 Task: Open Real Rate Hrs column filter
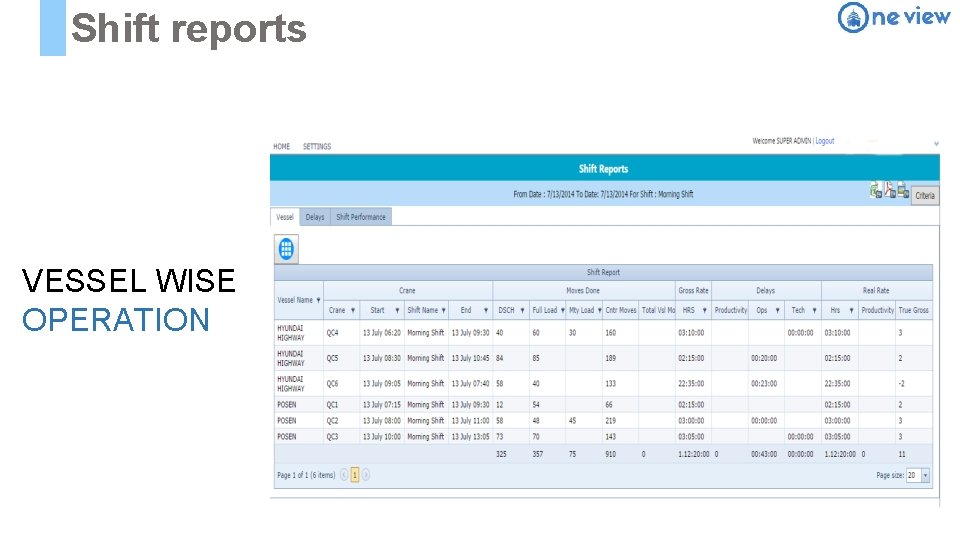[x=851, y=310]
